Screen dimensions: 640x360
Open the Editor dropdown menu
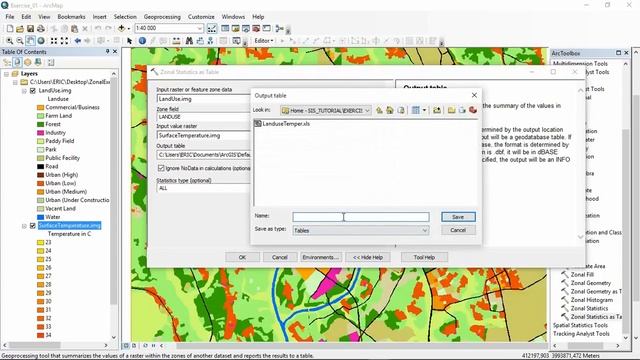coord(264,41)
